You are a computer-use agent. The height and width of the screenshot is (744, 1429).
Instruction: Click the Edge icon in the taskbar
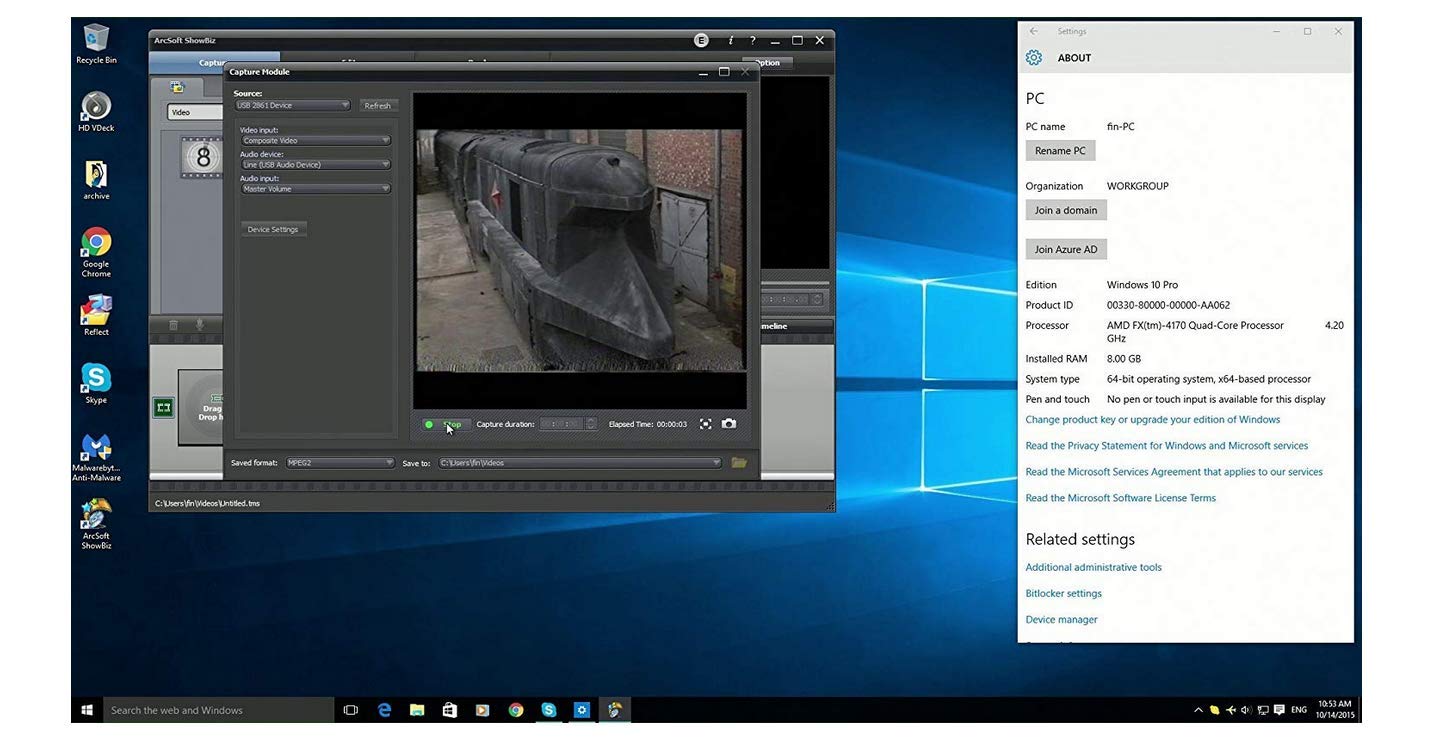384,710
